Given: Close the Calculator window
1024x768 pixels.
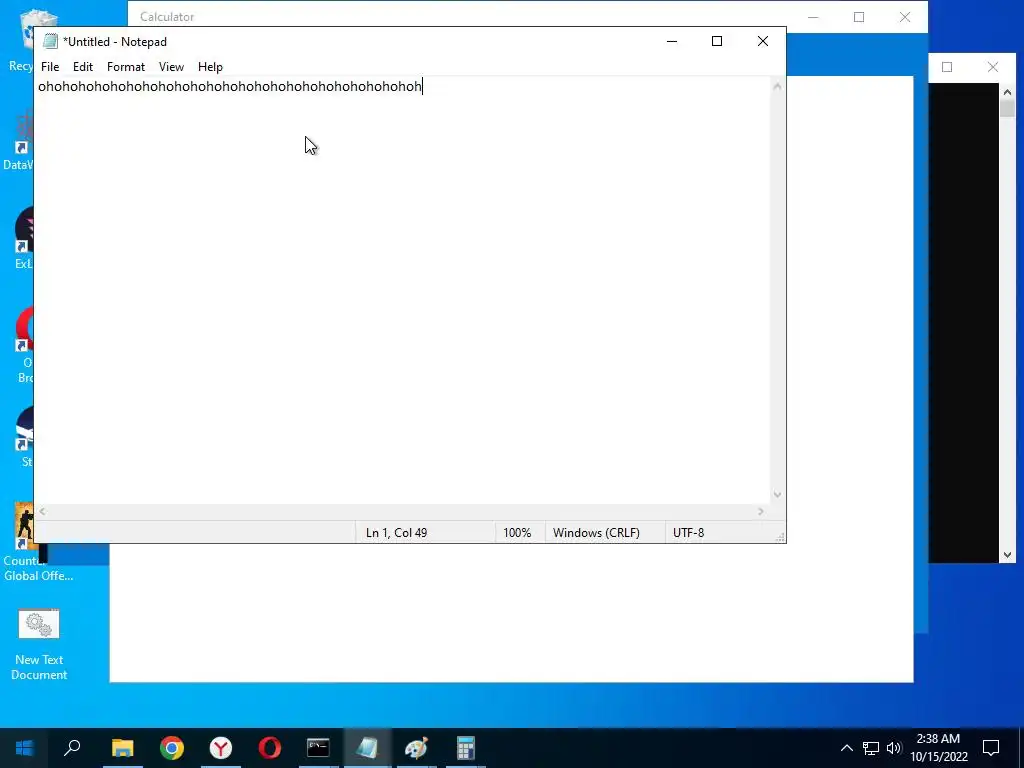Looking at the screenshot, I should coord(905,17).
